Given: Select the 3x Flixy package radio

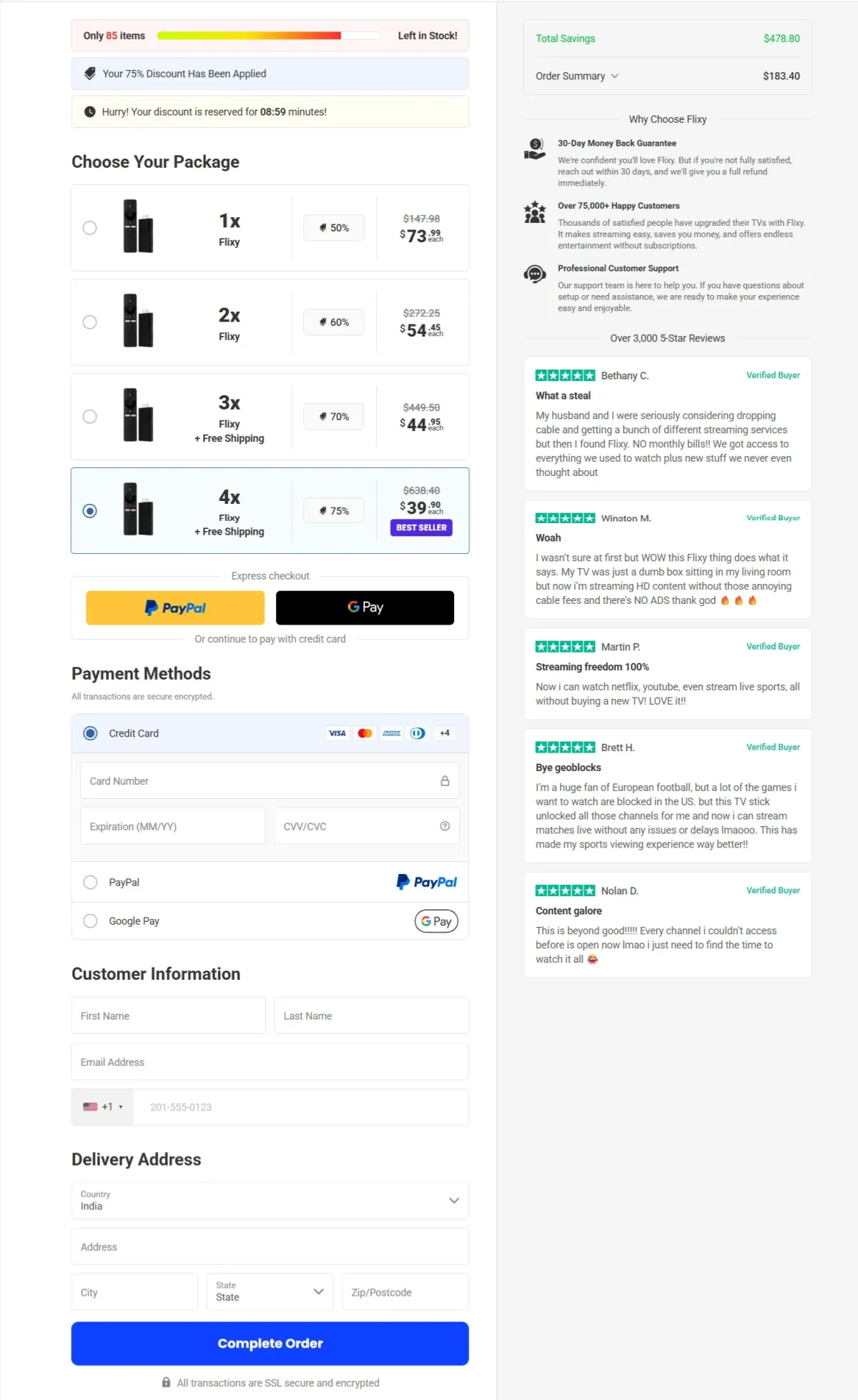Looking at the screenshot, I should tap(89, 417).
